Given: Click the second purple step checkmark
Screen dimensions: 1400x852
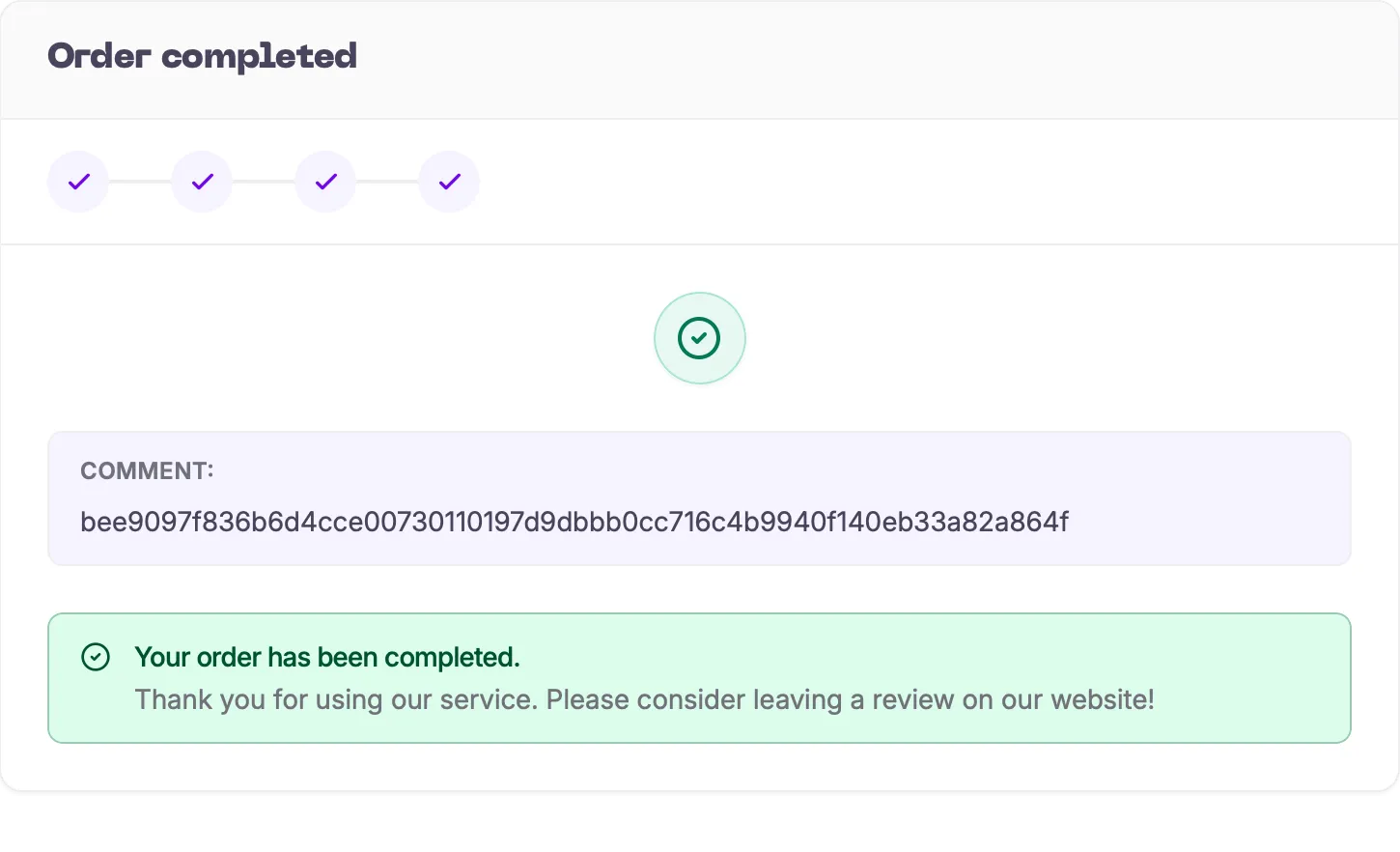Looking at the screenshot, I should 202,182.
